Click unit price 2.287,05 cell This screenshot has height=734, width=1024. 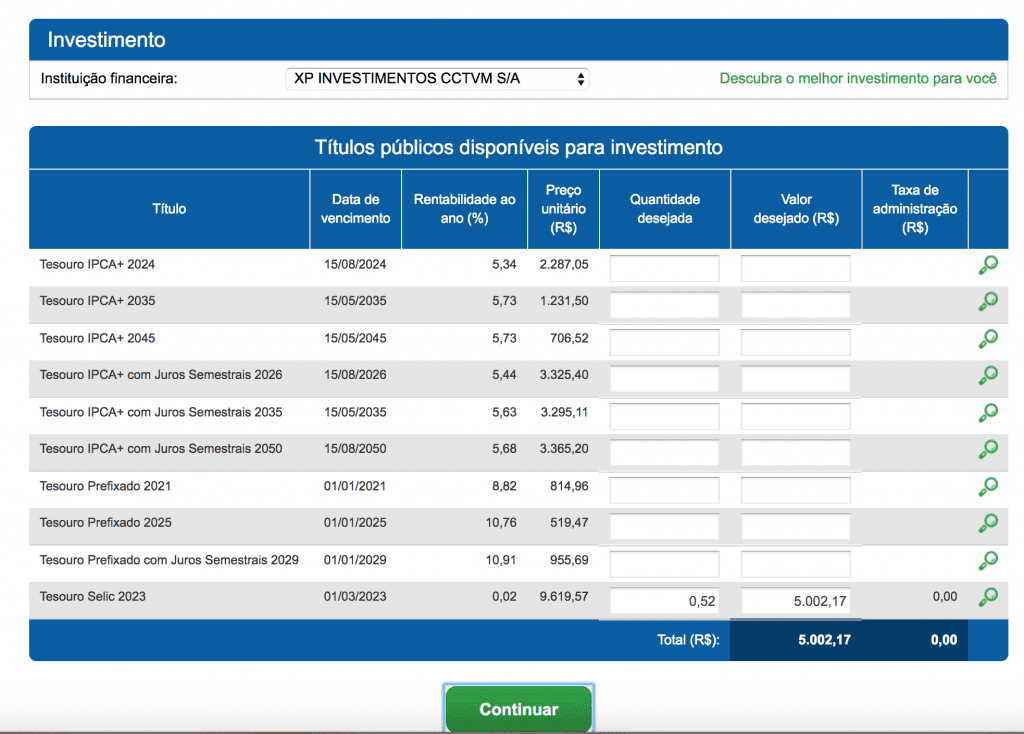click(564, 264)
